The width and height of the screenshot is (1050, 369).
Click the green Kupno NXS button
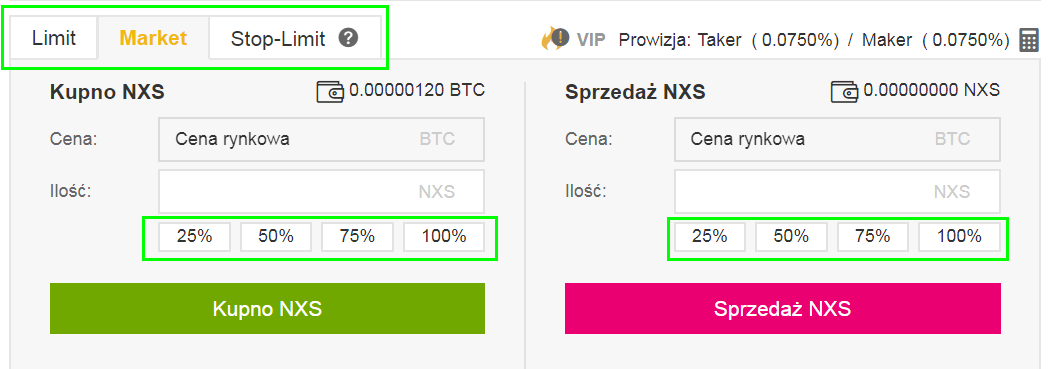click(x=267, y=308)
